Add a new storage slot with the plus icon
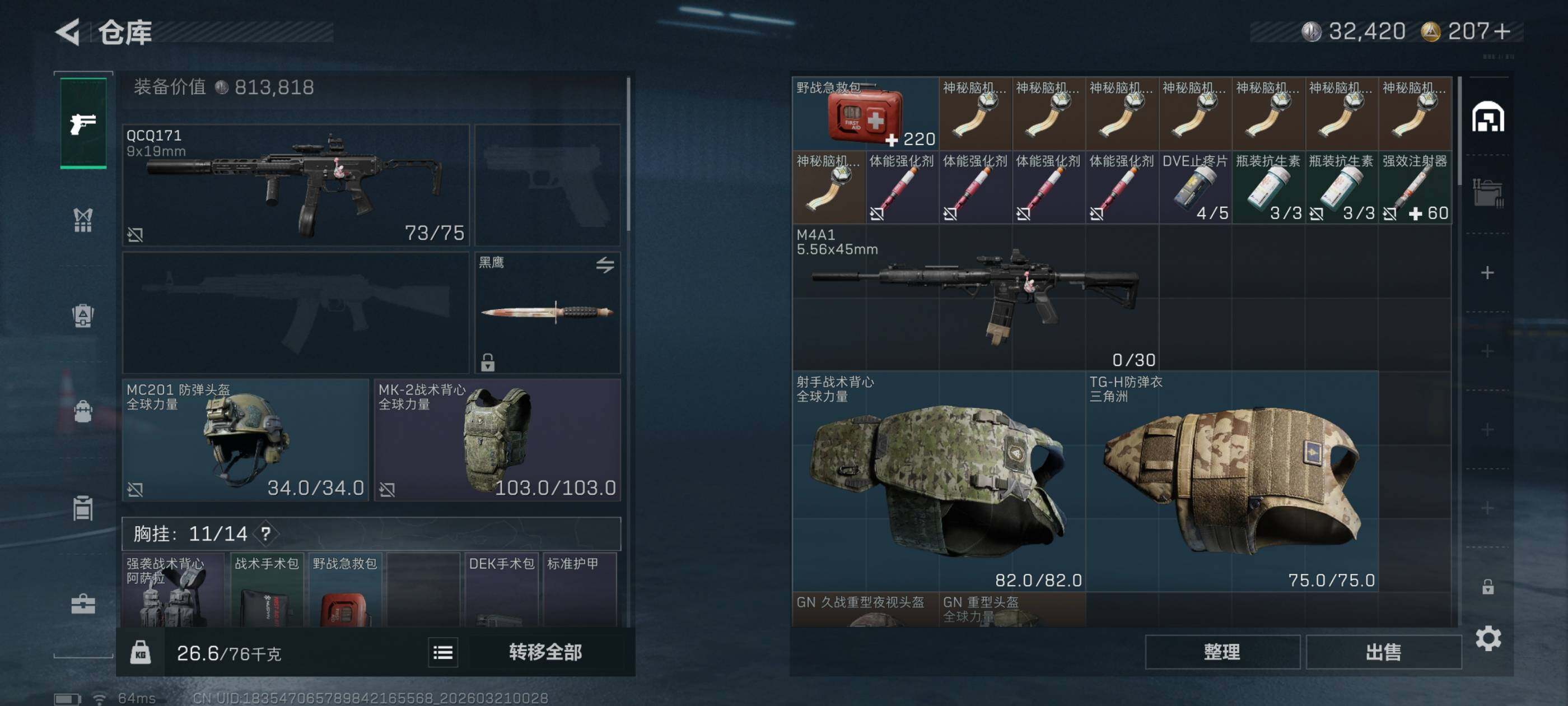This screenshot has height=706, width=1568. coord(1487,272)
